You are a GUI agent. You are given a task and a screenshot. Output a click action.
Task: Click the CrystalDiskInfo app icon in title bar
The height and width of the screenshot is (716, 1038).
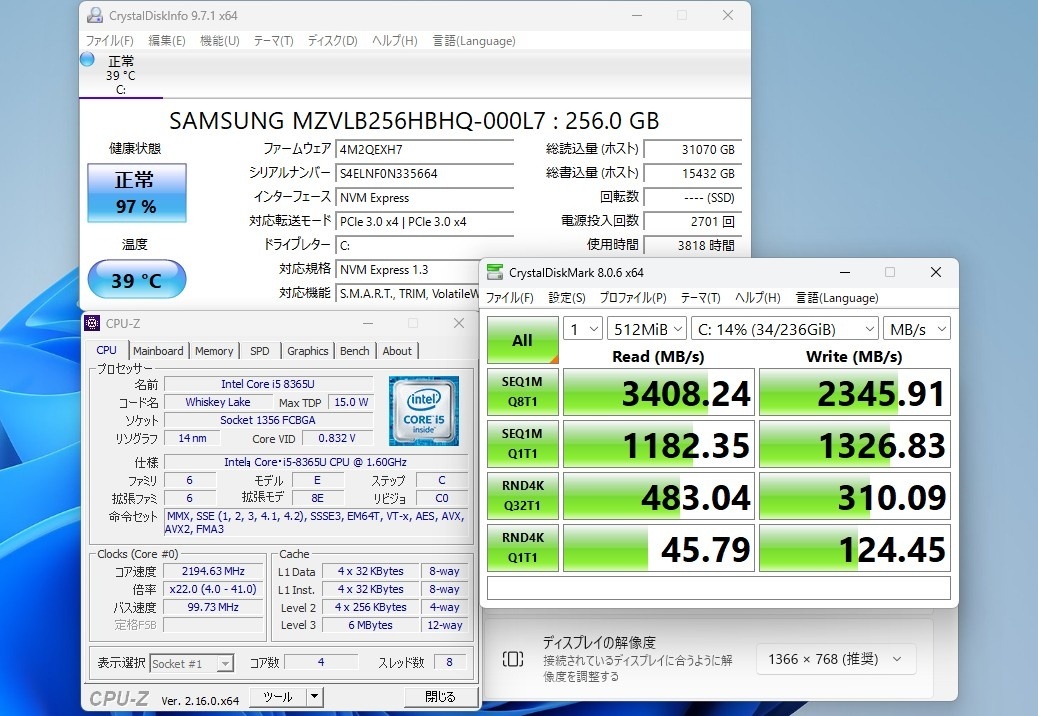[x=94, y=16]
